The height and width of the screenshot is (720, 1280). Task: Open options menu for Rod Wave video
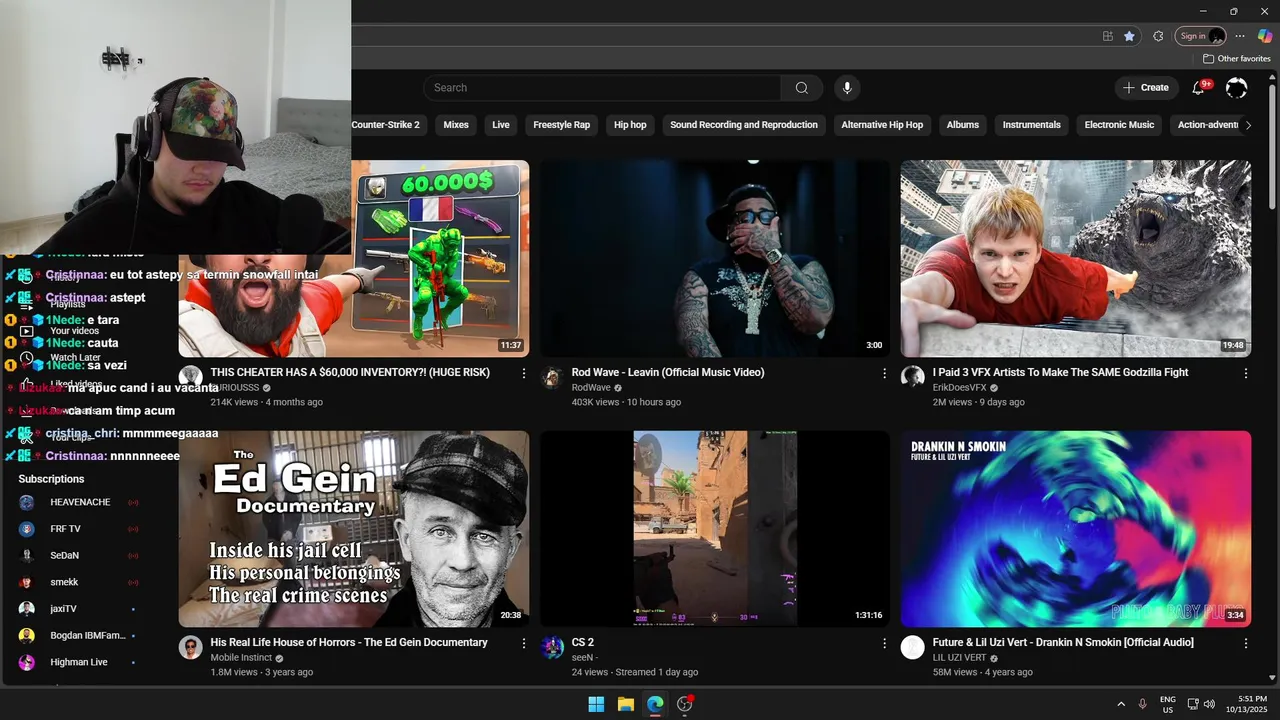[884, 373]
